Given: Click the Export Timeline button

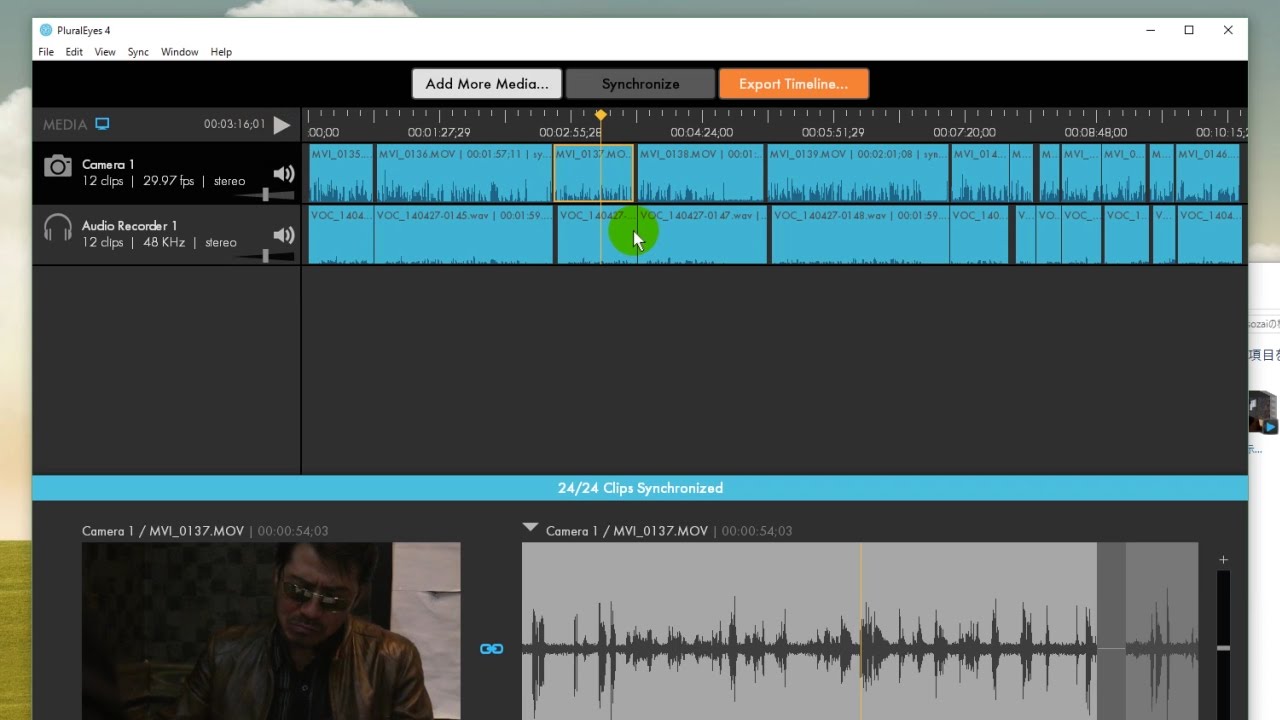Looking at the screenshot, I should [793, 84].
